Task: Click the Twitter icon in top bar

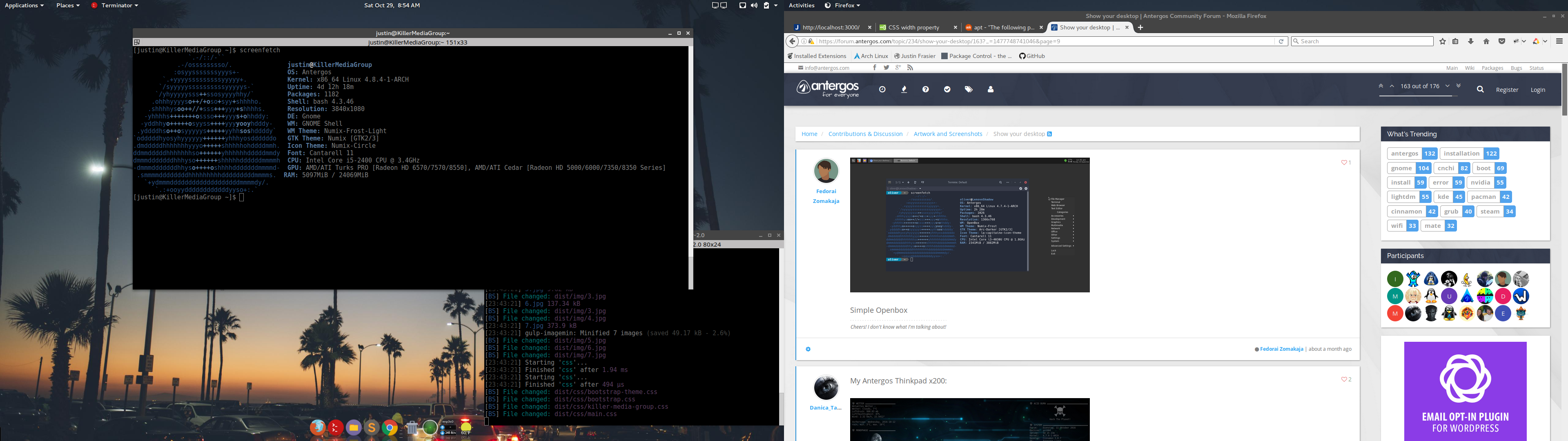Action: pos(886,68)
